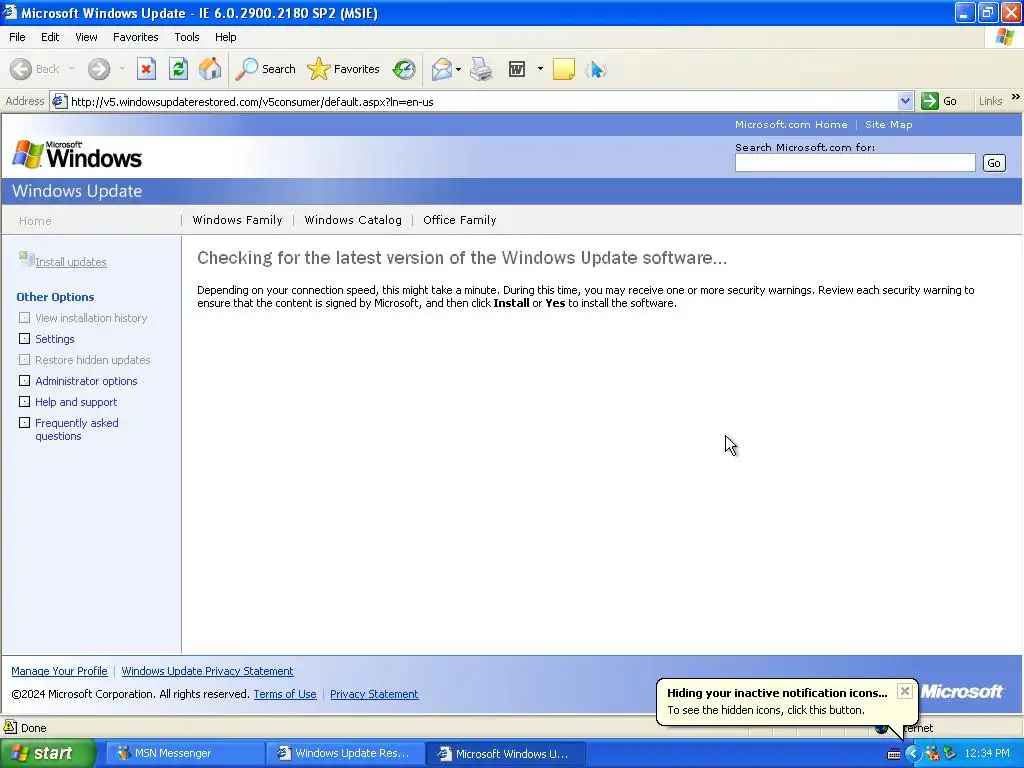
Task: Open the View menu
Action: tap(86, 37)
